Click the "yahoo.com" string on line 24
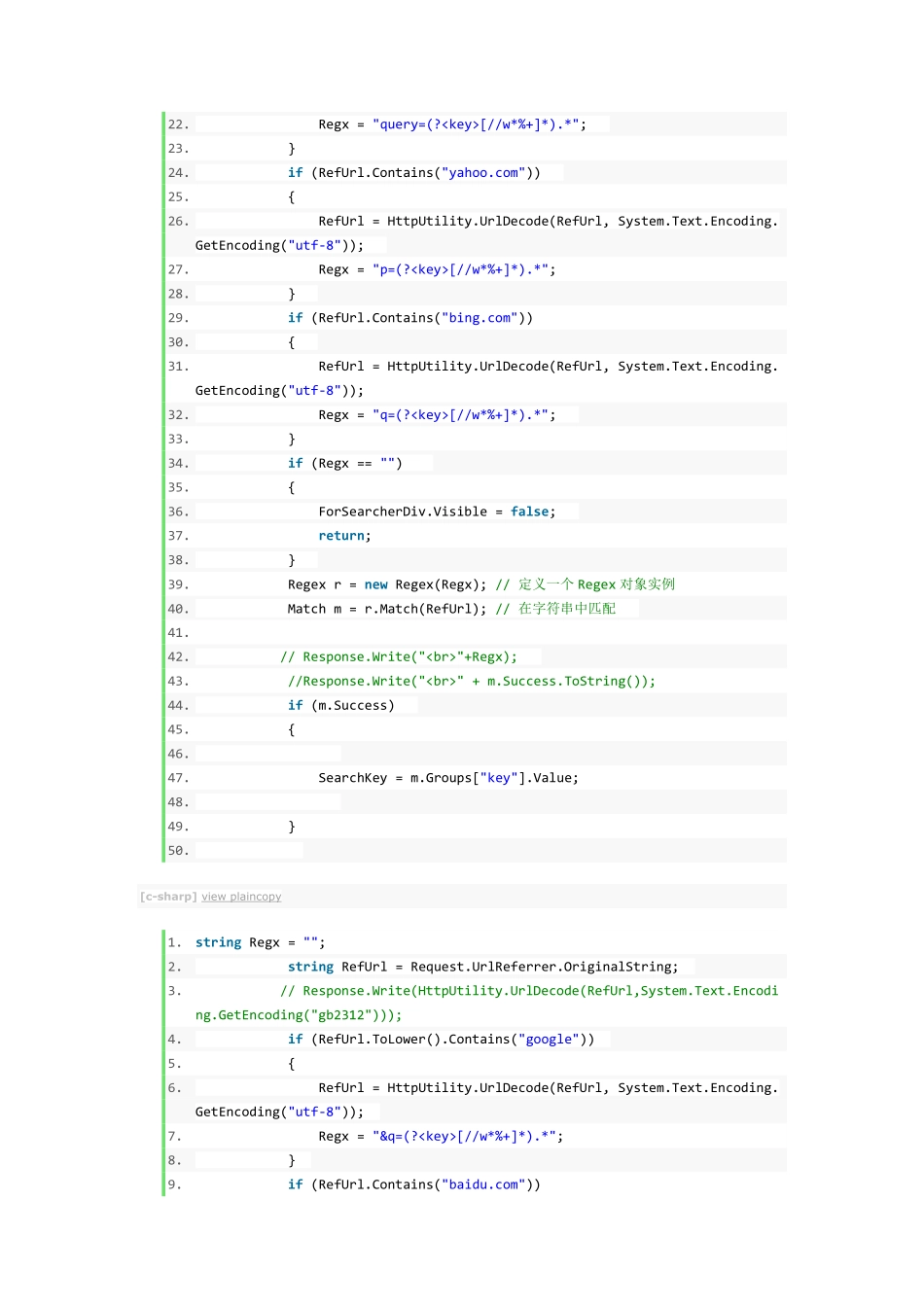The width and height of the screenshot is (924, 1307). click(x=483, y=173)
